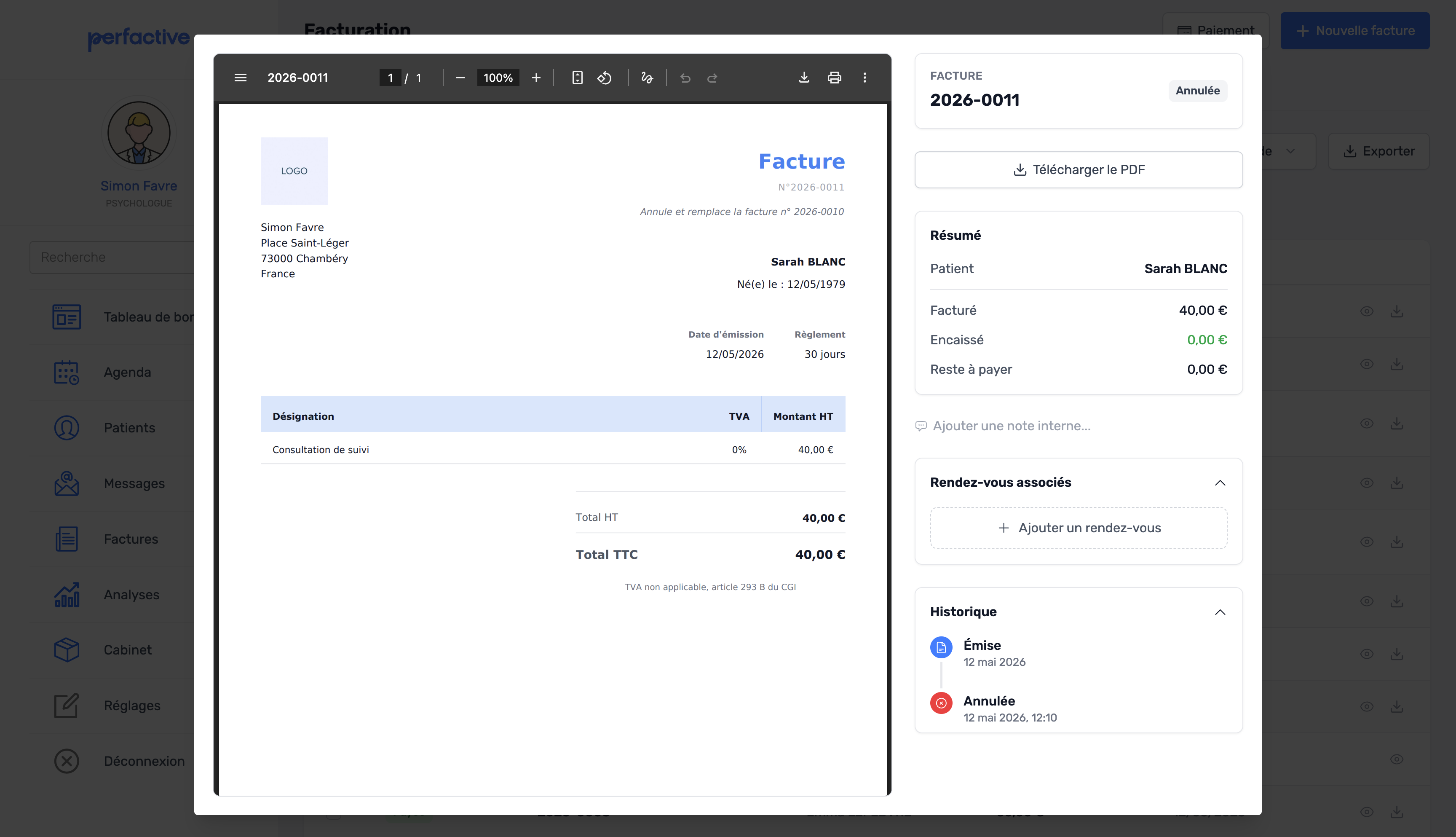Click Nouvelle facture button
The width and height of the screenshot is (1456, 837).
1354,30
